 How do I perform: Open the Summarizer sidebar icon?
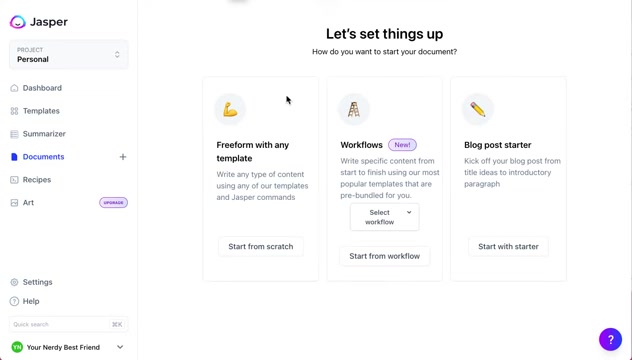click(x=14, y=134)
